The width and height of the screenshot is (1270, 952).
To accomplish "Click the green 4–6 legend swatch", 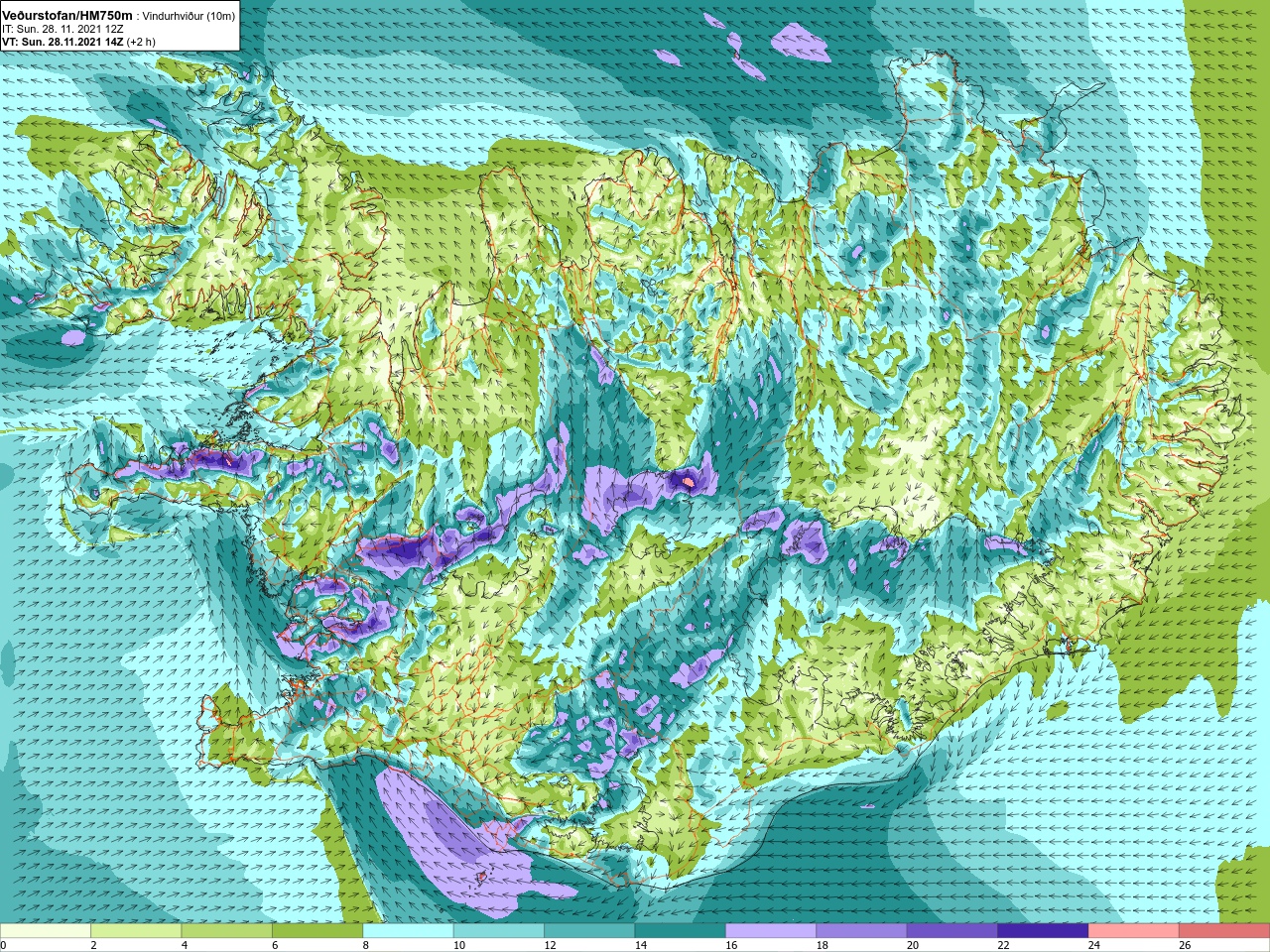I will (x=226, y=931).
